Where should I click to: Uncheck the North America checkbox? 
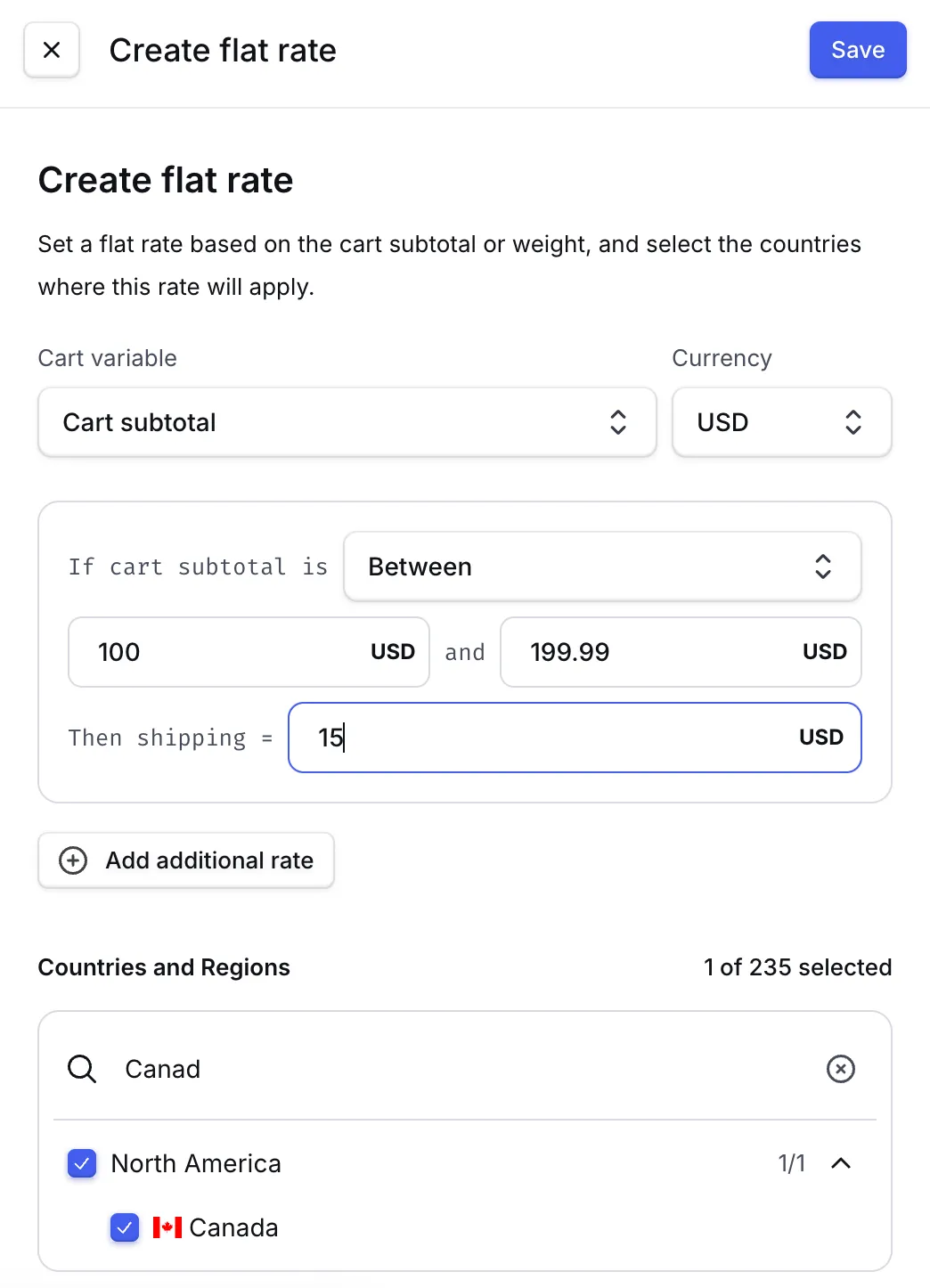click(82, 1163)
